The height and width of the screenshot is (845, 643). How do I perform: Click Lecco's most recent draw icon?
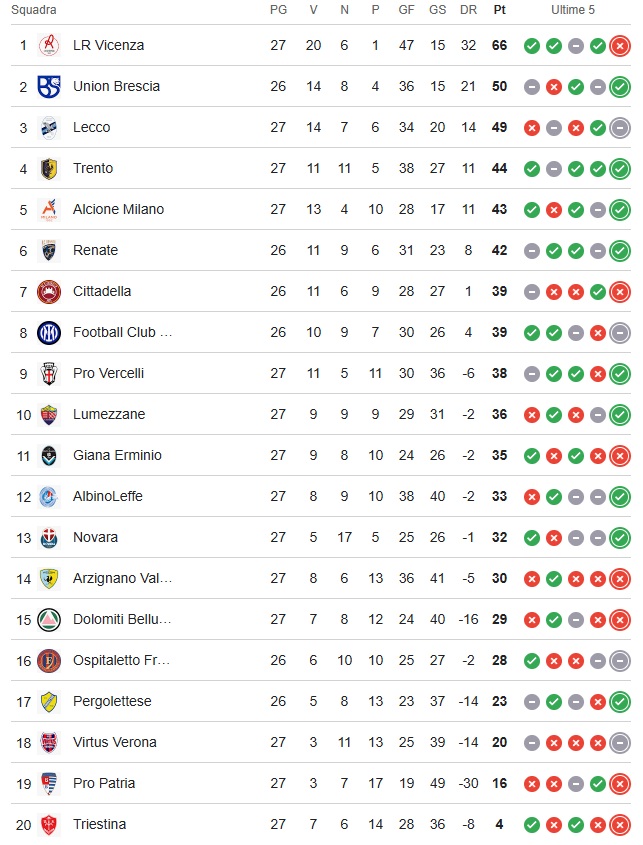620,127
